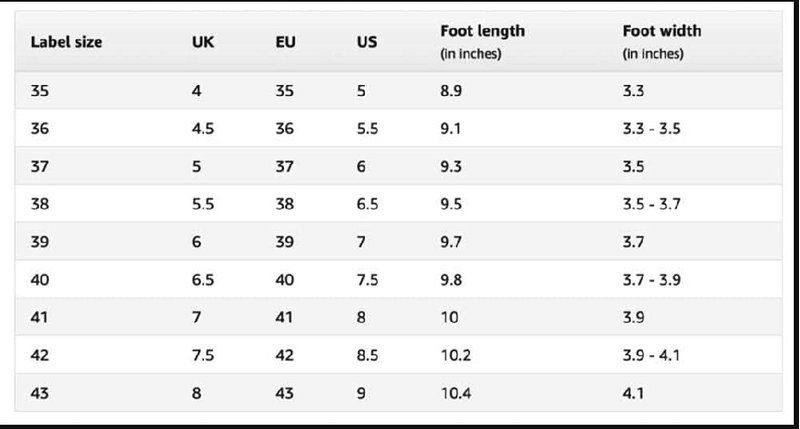The width and height of the screenshot is (800, 429).
Task: Click the Foot width column header
Action: (662, 41)
